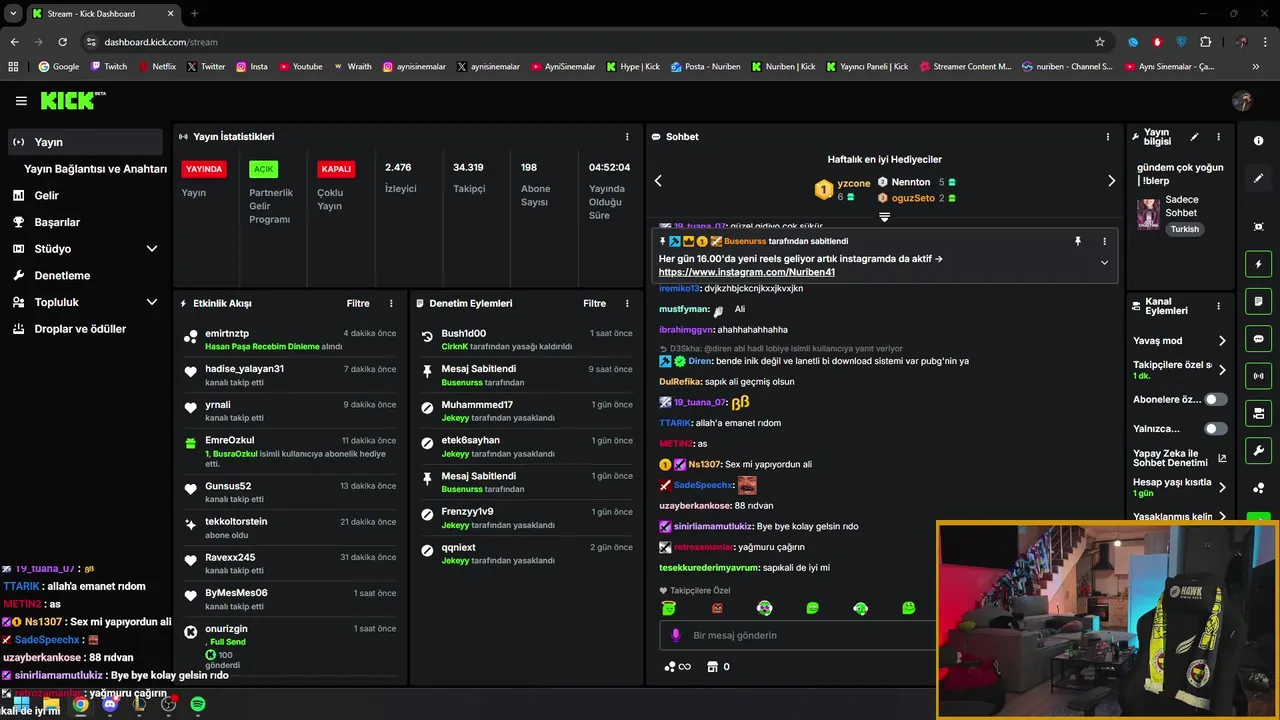This screenshot has width=1280, height=720.
Task: Select the camera icon in the right sidebar
Action: pos(1258,413)
